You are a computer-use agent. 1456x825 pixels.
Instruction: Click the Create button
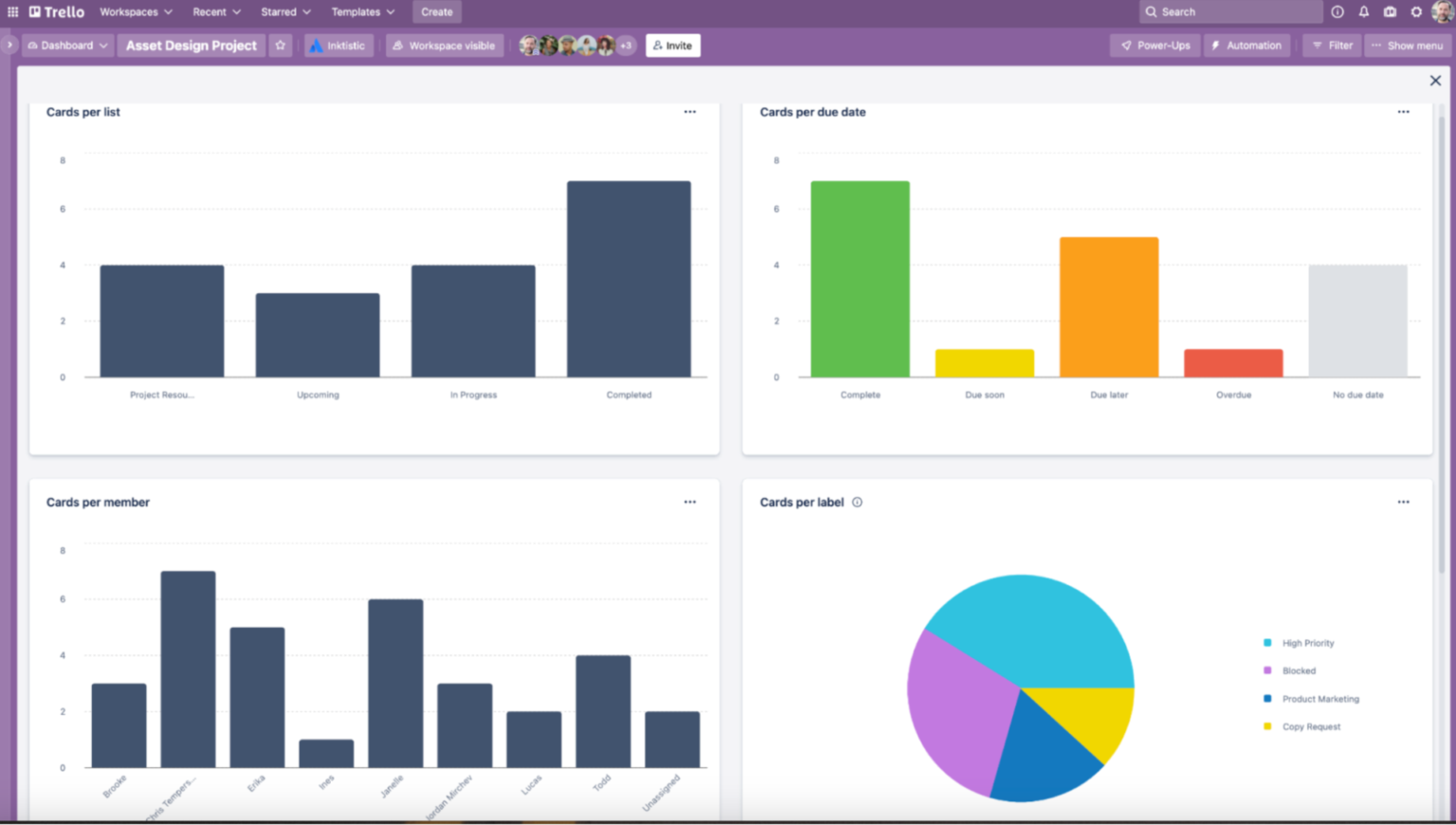(436, 11)
